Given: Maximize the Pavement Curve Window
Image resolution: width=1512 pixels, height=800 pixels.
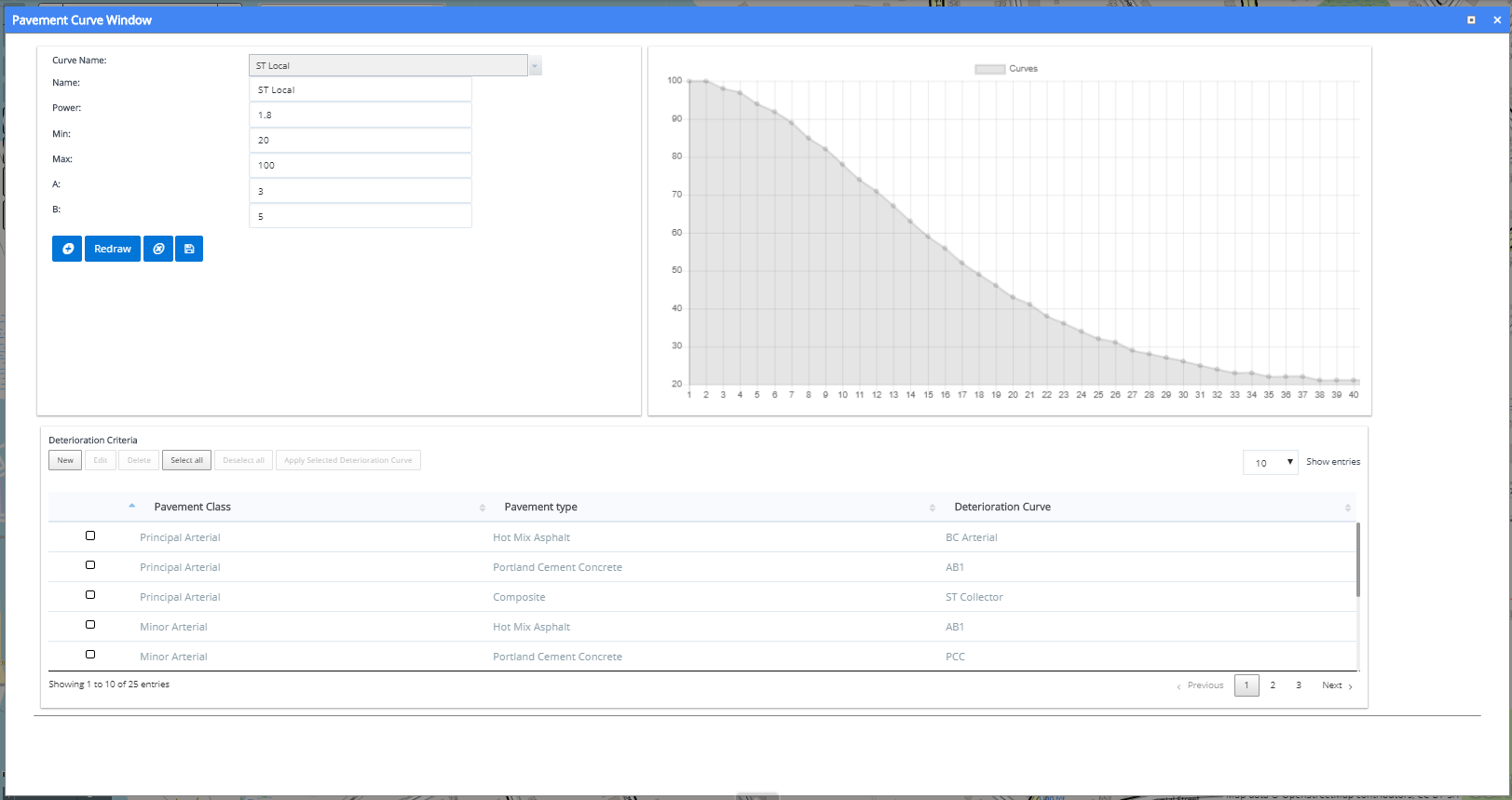Looking at the screenshot, I should (x=1471, y=20).
